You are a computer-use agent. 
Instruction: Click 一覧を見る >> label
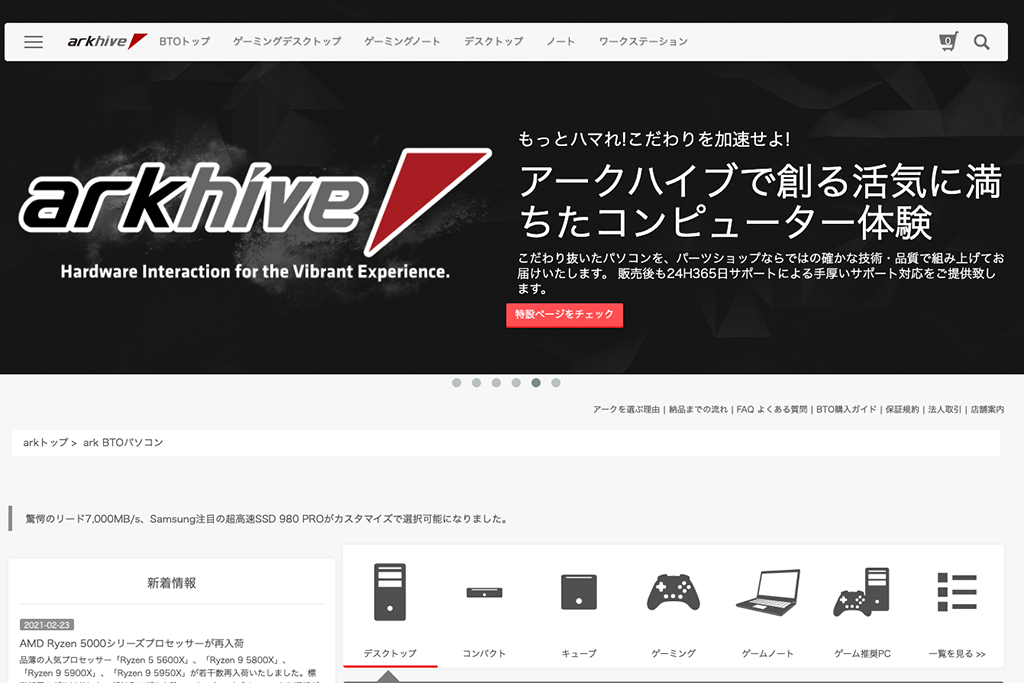pyautogui.click(x=957, y=654)
